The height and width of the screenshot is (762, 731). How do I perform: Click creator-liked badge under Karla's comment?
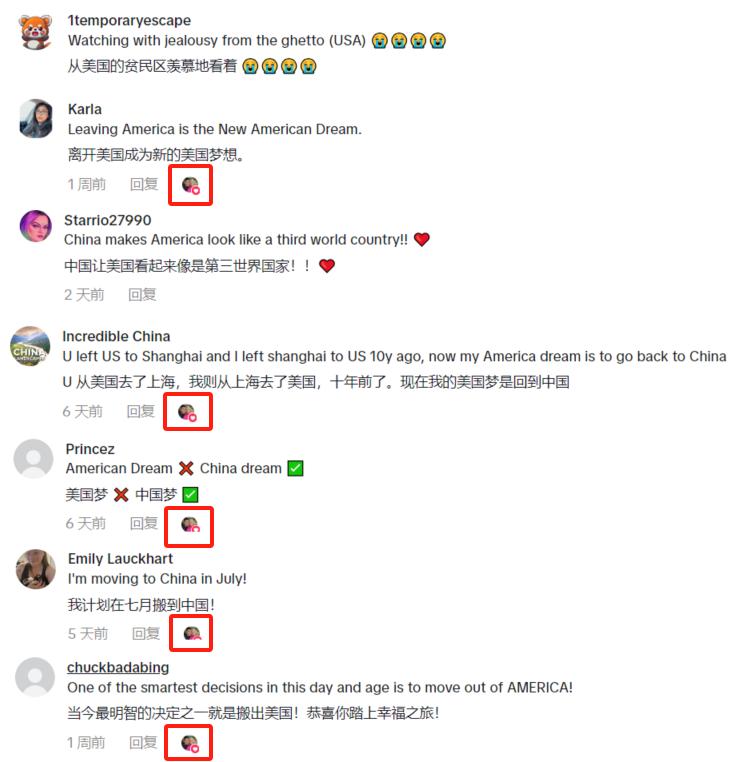(x=191, y=185)
